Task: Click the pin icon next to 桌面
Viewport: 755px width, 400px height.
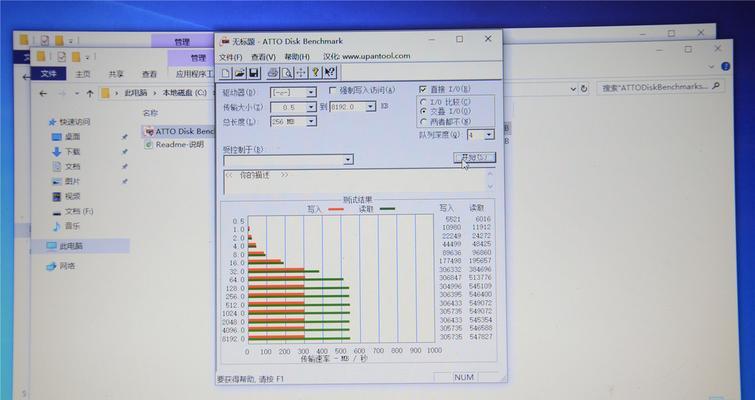Action: coord(125,137)
